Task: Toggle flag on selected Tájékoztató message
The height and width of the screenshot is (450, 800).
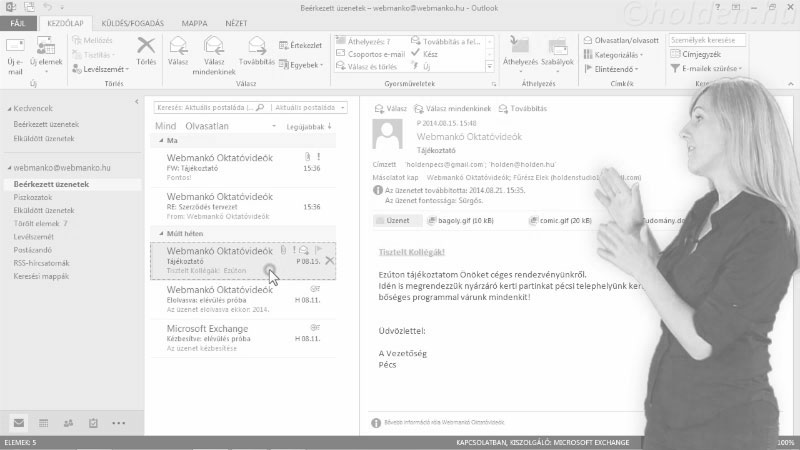Action: [319, 249]
